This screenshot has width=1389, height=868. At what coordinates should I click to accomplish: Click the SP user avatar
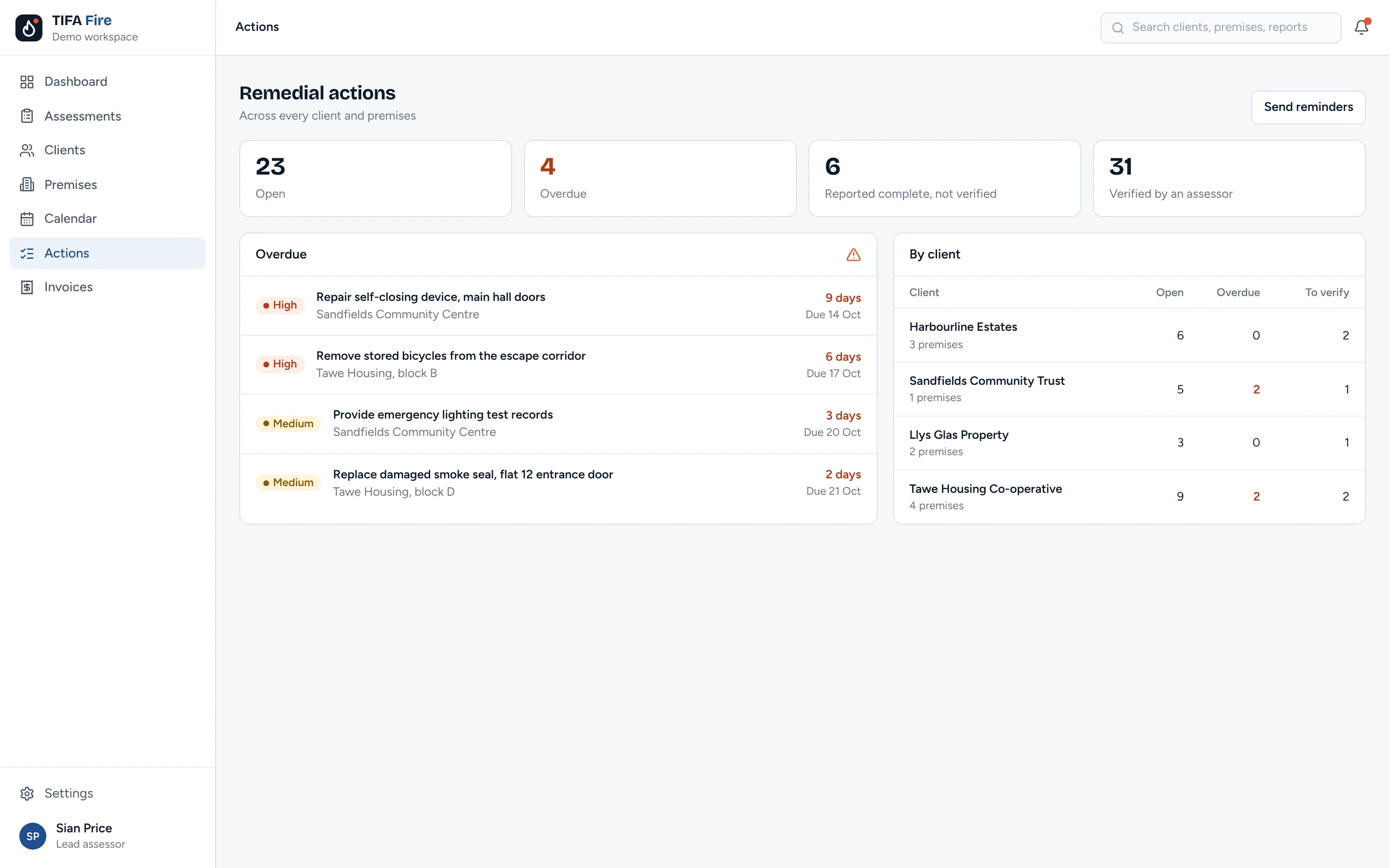(x=33, y=836)
